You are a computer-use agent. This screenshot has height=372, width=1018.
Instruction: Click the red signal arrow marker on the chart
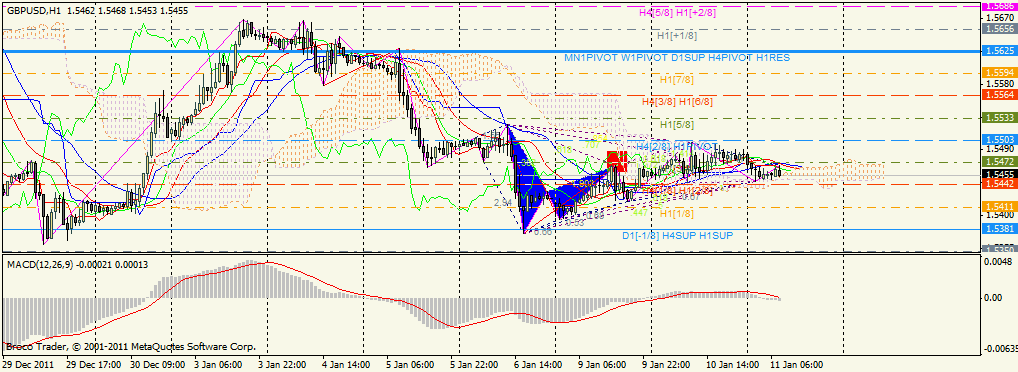click(615, 160)
